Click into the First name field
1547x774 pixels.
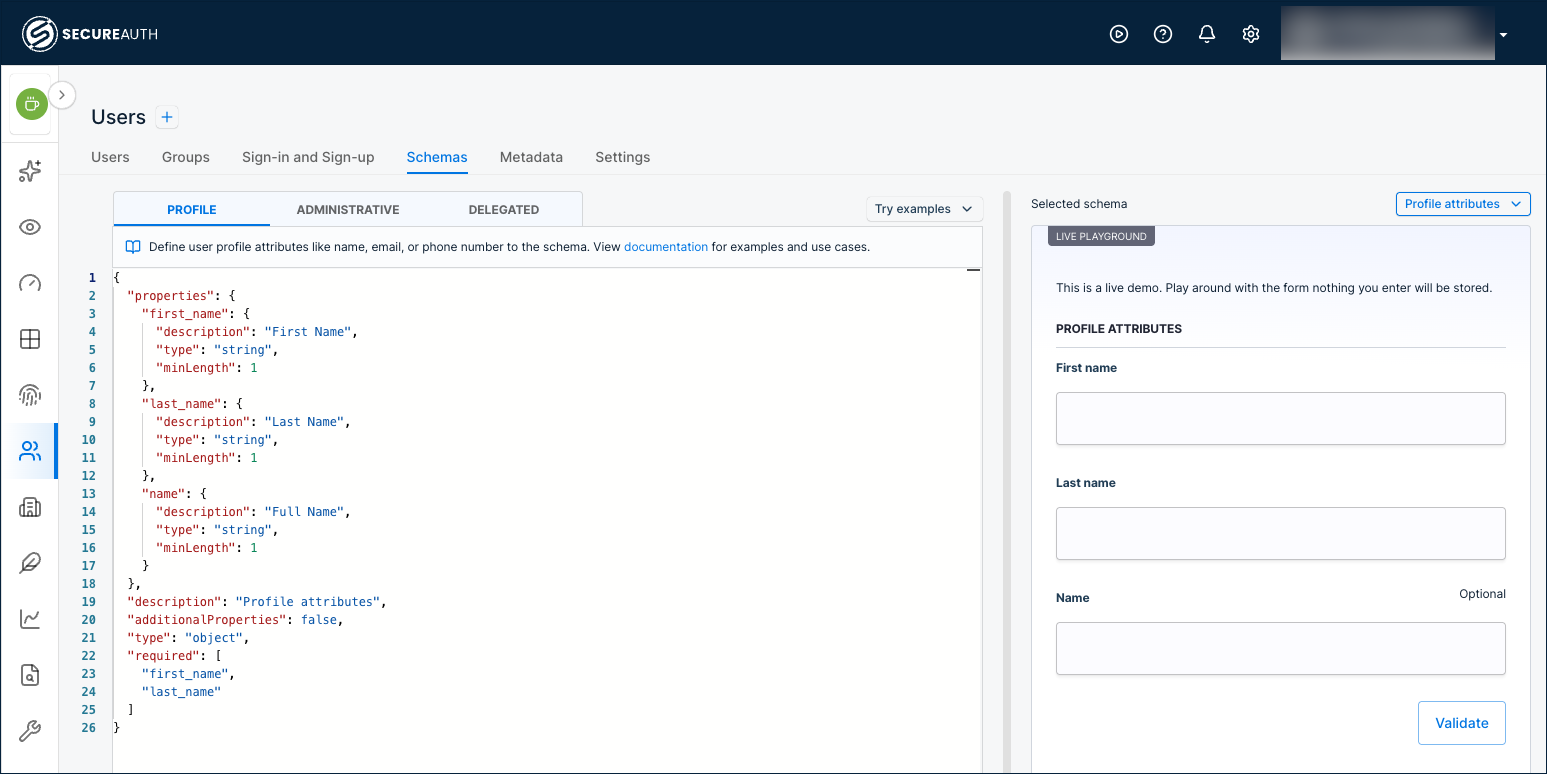[x=1280, y=418]
